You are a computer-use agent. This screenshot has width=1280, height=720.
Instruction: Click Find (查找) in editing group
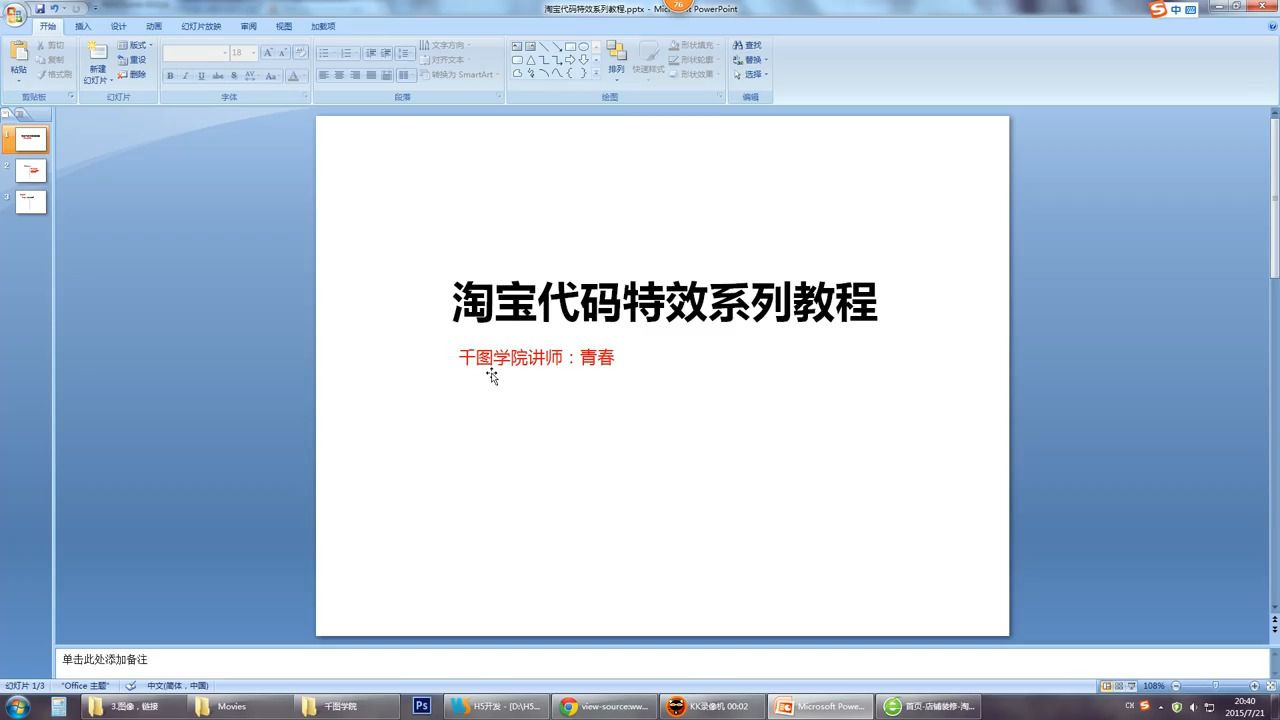[x=748, y=45]
